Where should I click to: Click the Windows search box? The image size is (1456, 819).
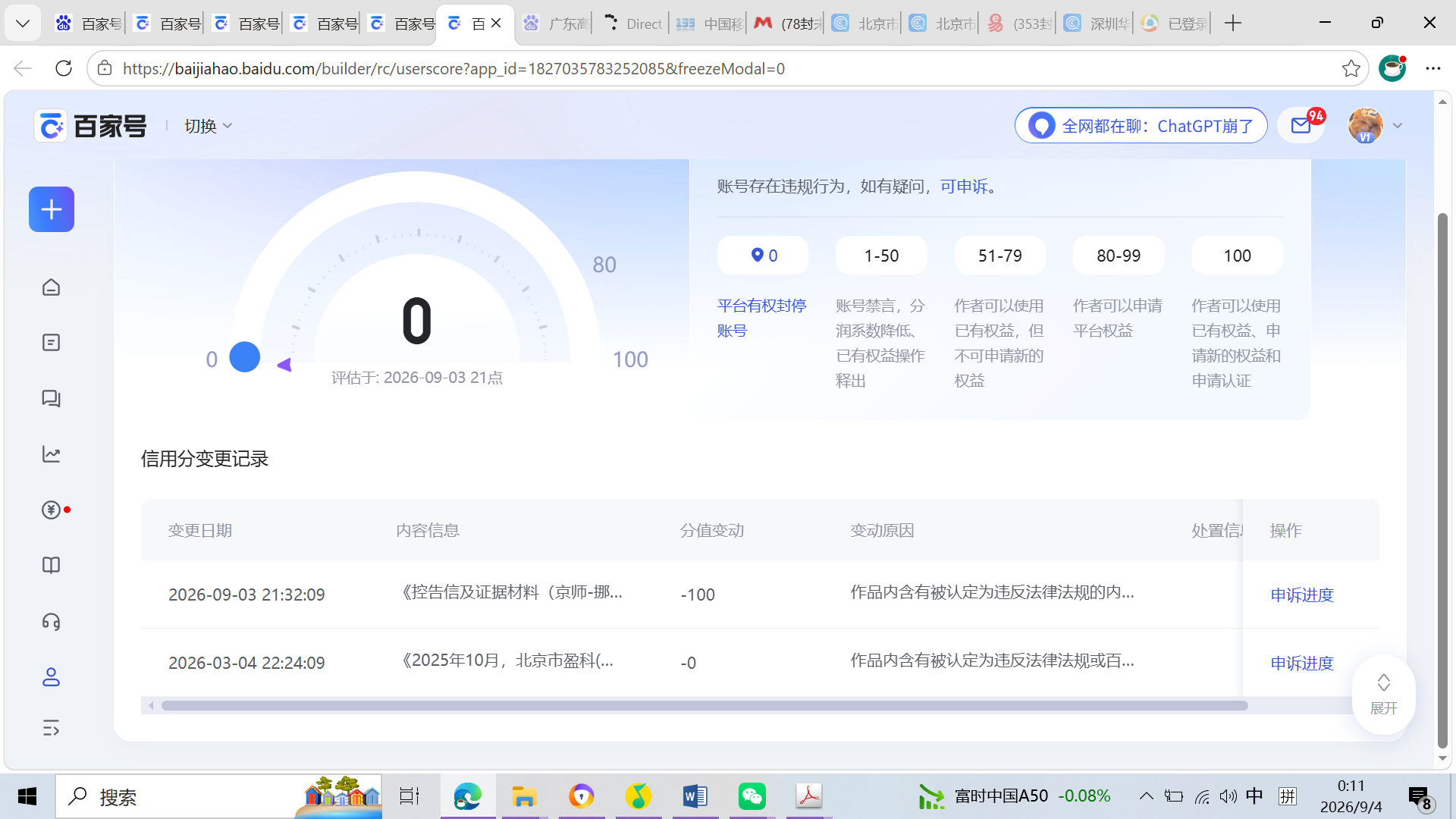218,796
